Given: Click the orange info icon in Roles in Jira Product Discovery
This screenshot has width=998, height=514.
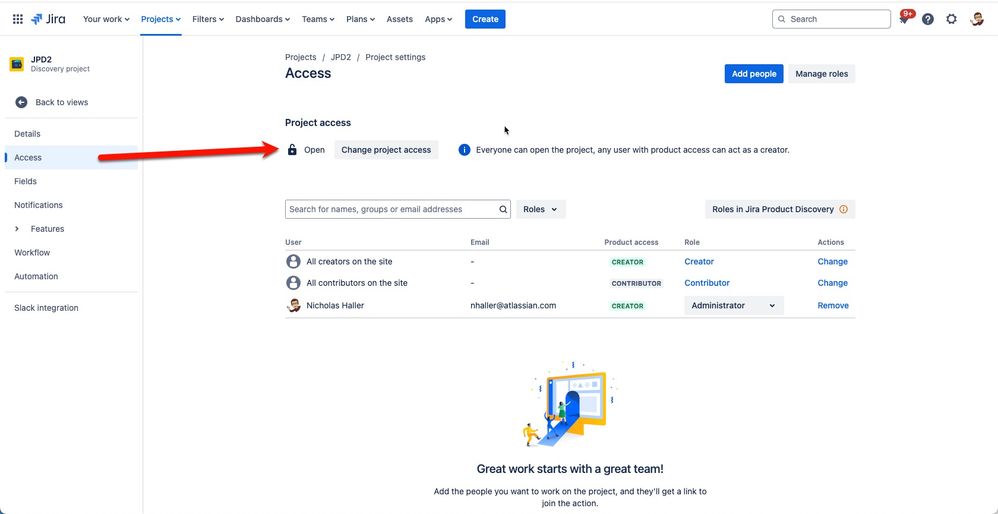Looking at the screenshot, I should pyautogui.click(x=844, y=209).
